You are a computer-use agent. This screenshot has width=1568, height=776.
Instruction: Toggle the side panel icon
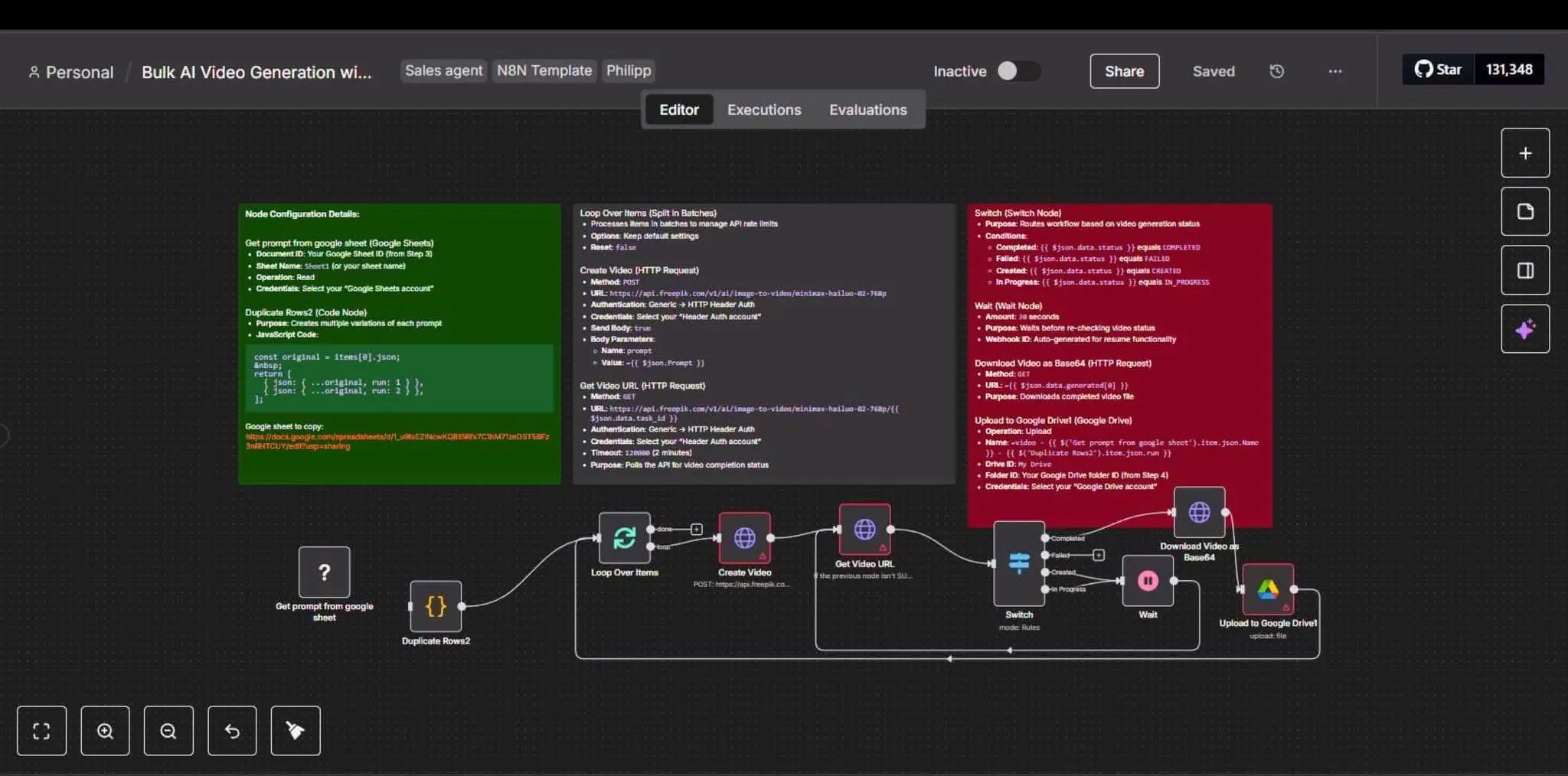coord(1525,270)
